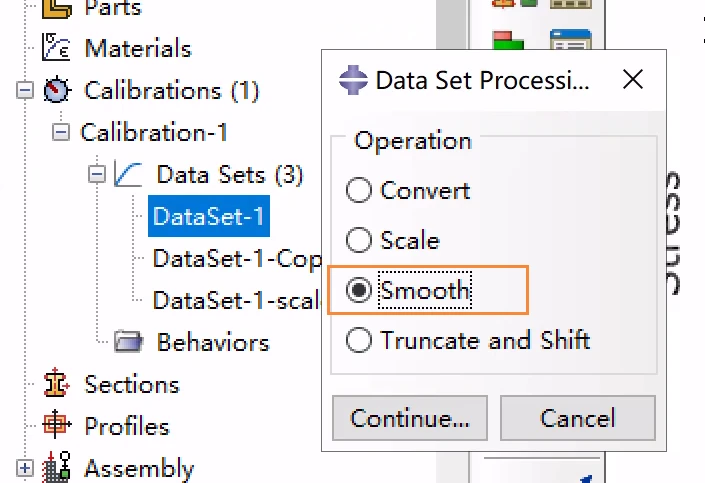Click the Parts icon at the tree top
Viewport: 705px width, 483px height.
click(x=57, y=9)
